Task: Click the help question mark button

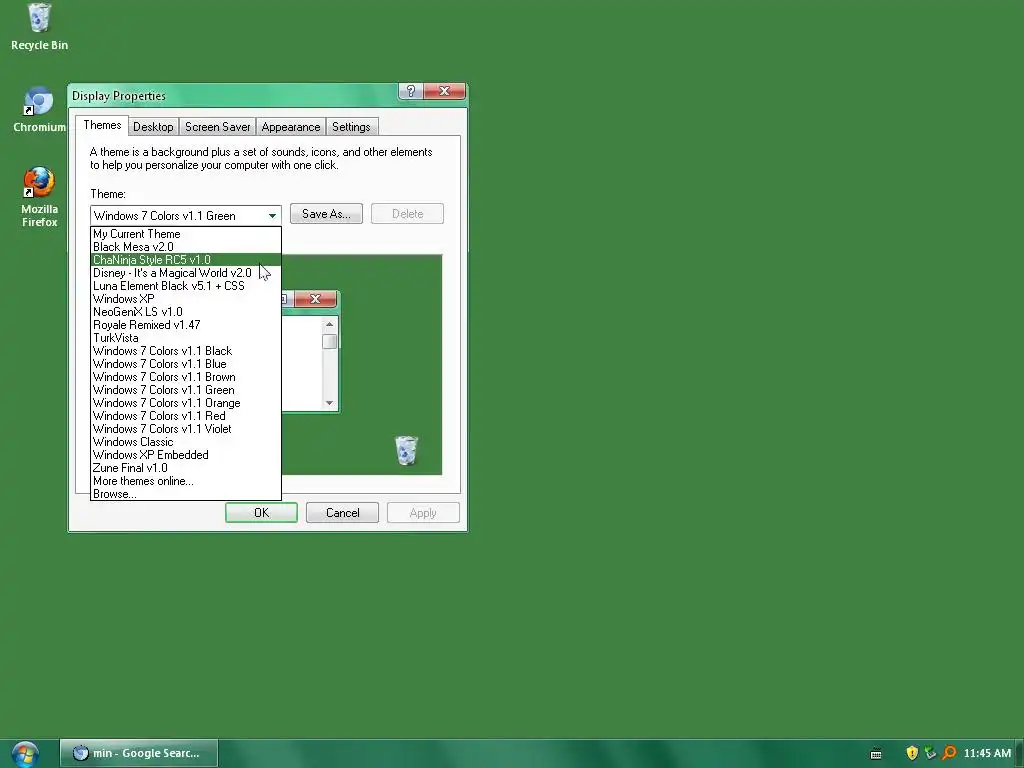Action: pyautogui.click(x=411, y=91)
